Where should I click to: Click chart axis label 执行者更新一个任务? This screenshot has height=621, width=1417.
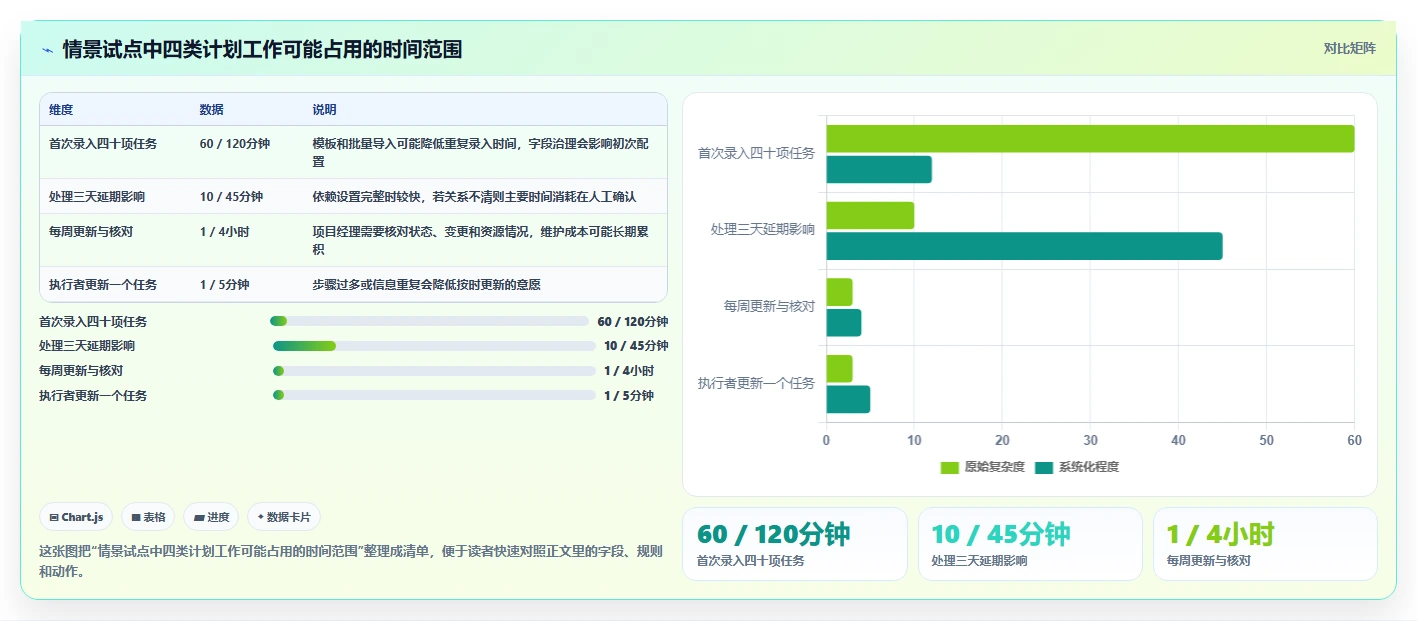[756, 383]
